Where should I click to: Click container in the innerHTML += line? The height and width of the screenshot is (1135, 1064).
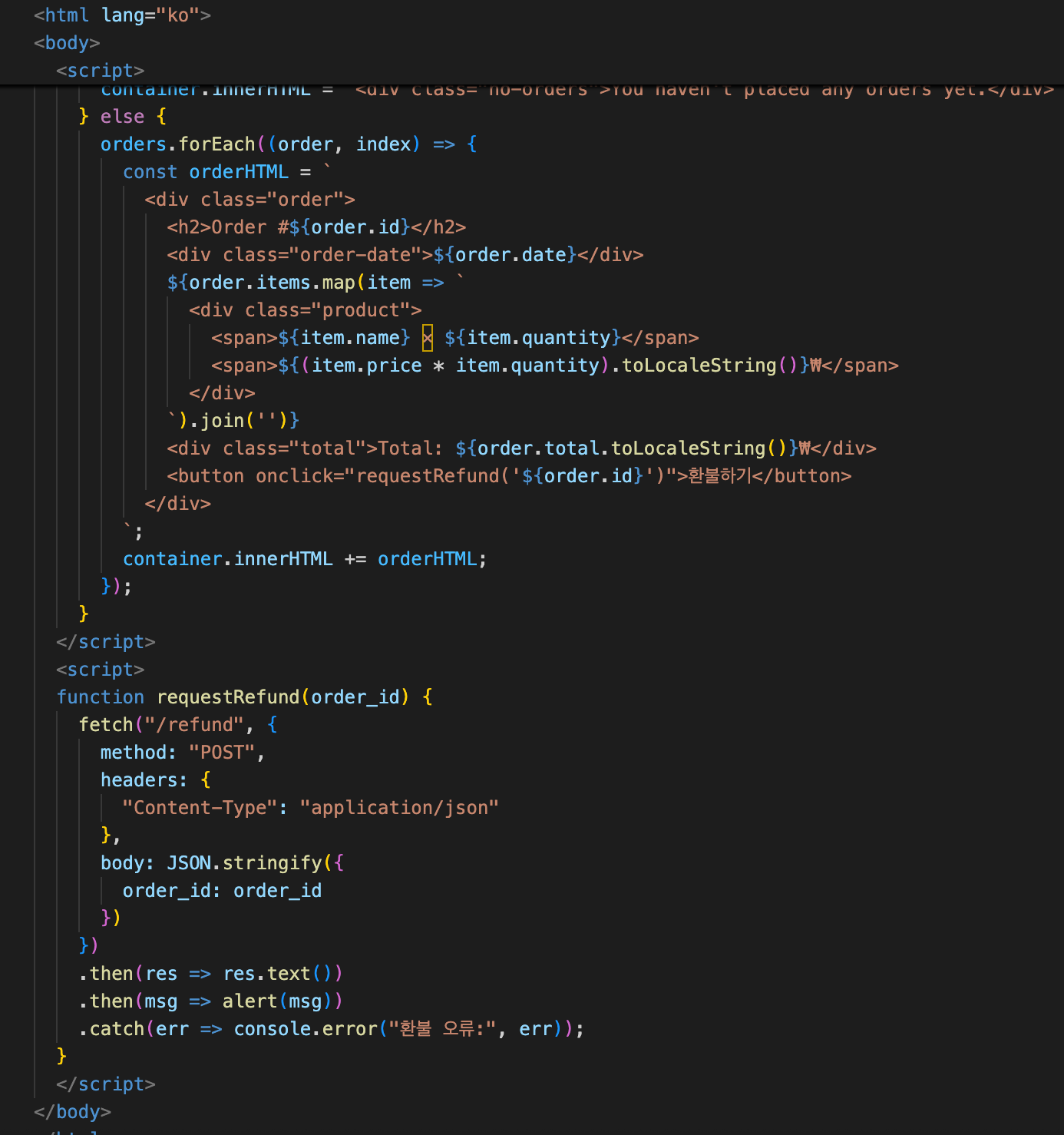click(x=172, y=559)
